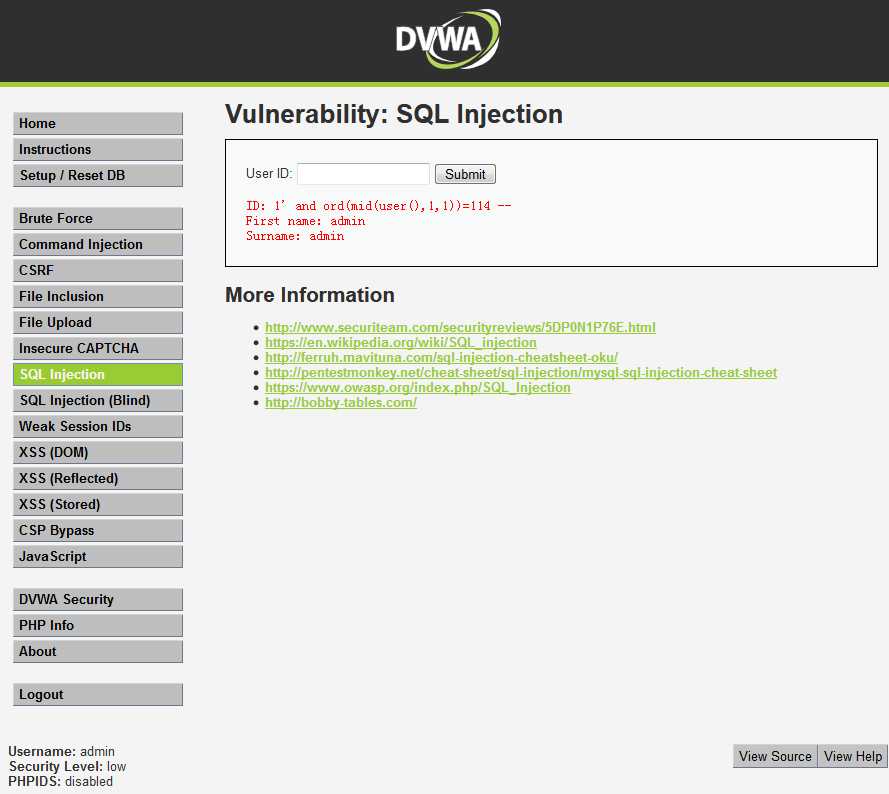Screen dimensions: 889x794
Task: Open DVWA Security settings
Action: (98, 600)
